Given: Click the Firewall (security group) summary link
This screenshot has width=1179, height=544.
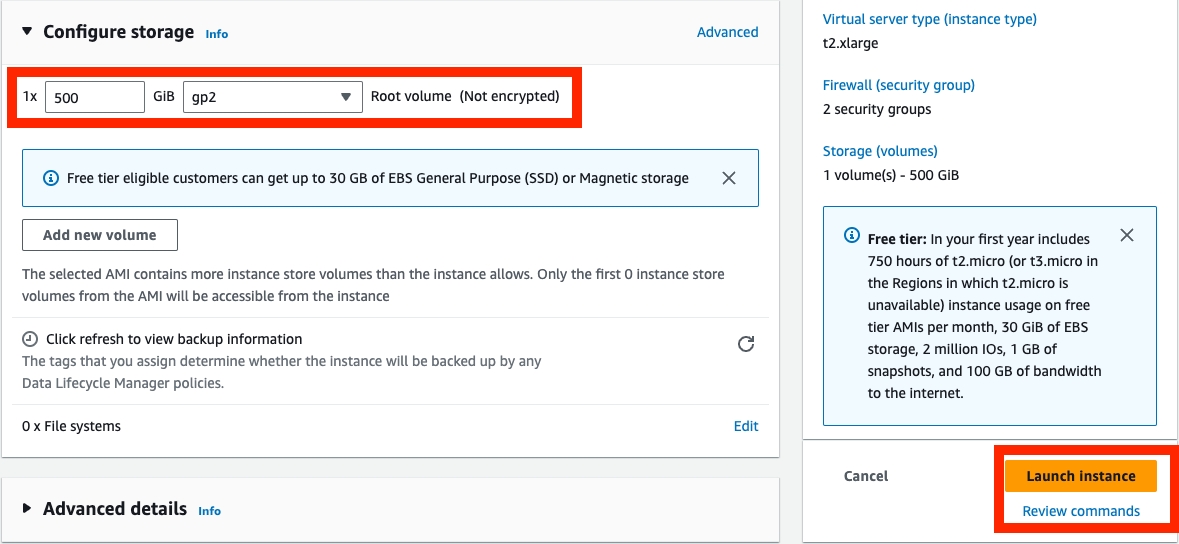Looking at the screenshot, I should (x=898, y=85).
